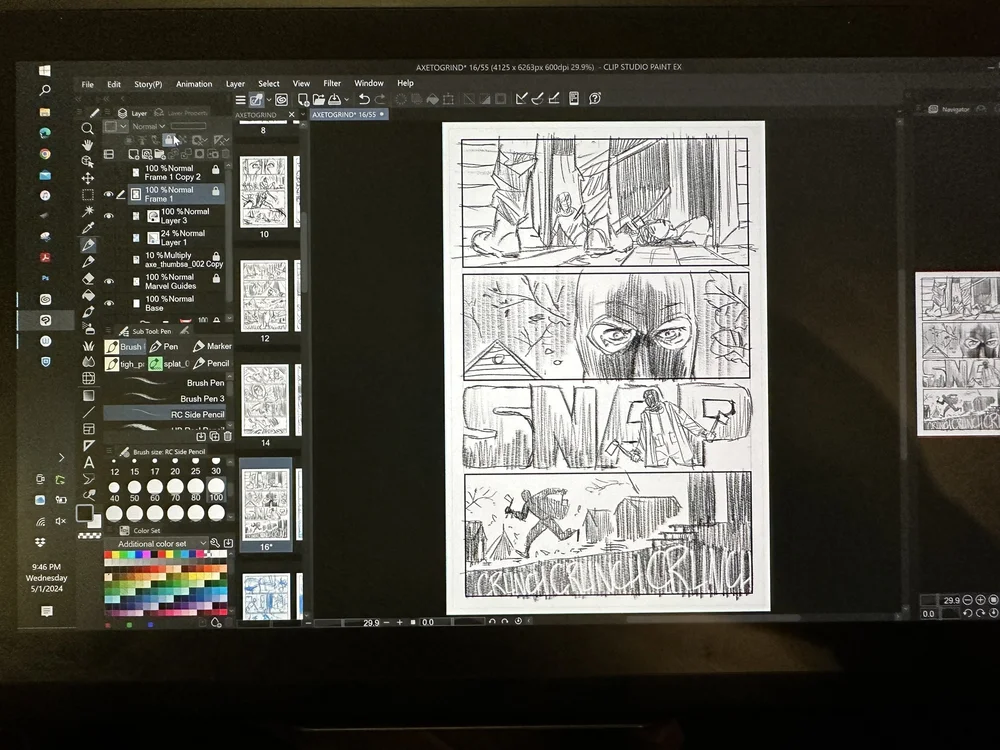Select the Text tool
This screenshot has width=1000, height=750.
(x=89, y=462)
